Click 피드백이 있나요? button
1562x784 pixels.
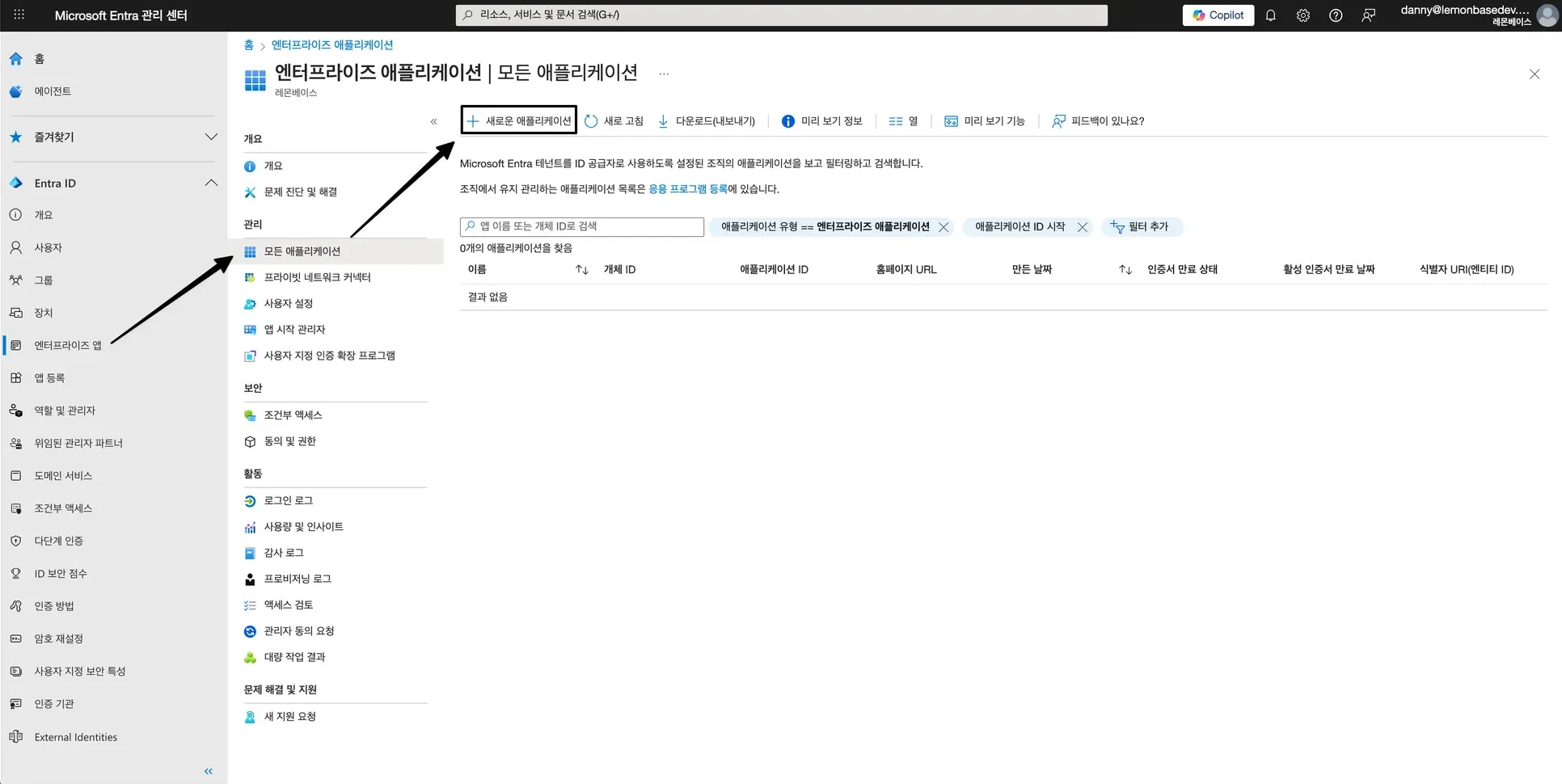[1097, 120]
